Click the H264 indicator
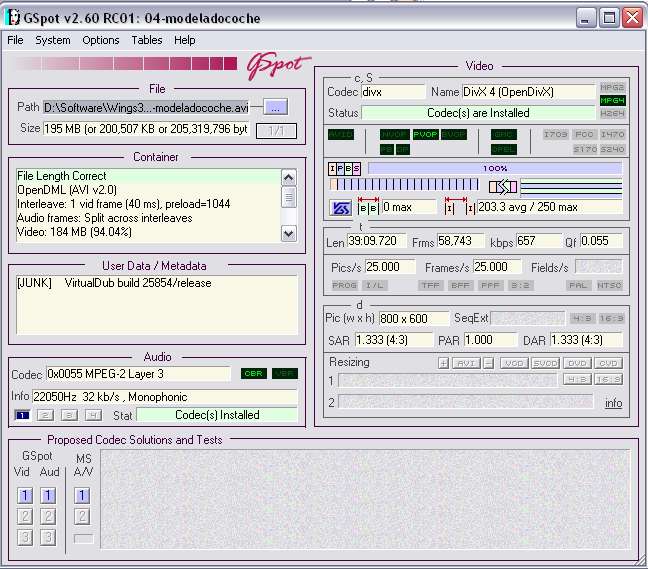648x569 pixels. click(612, 113)
